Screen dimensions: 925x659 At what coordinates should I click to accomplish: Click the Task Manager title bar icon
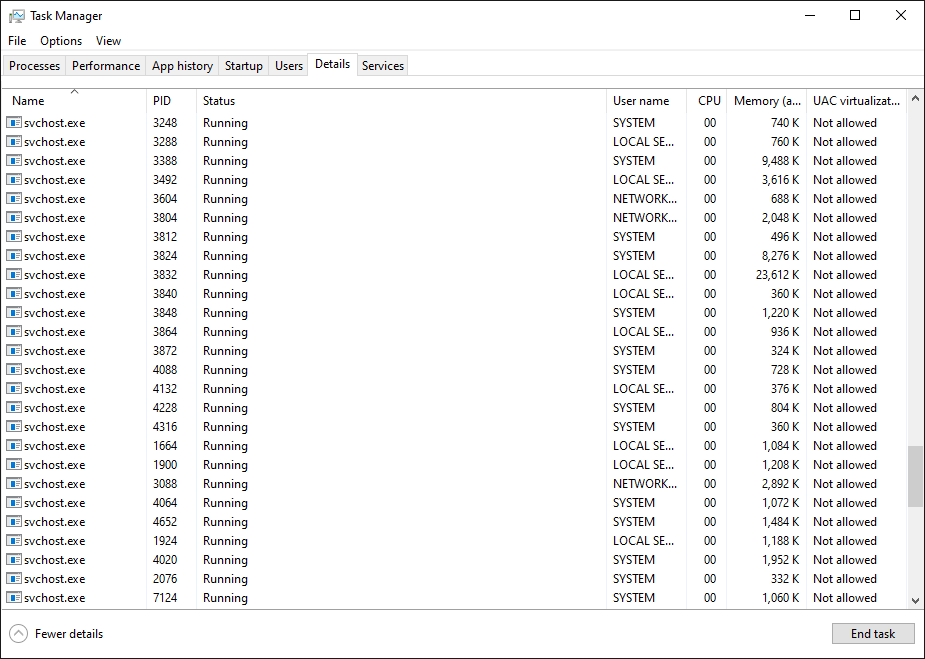pyautogui.click(x=17, y=16)
